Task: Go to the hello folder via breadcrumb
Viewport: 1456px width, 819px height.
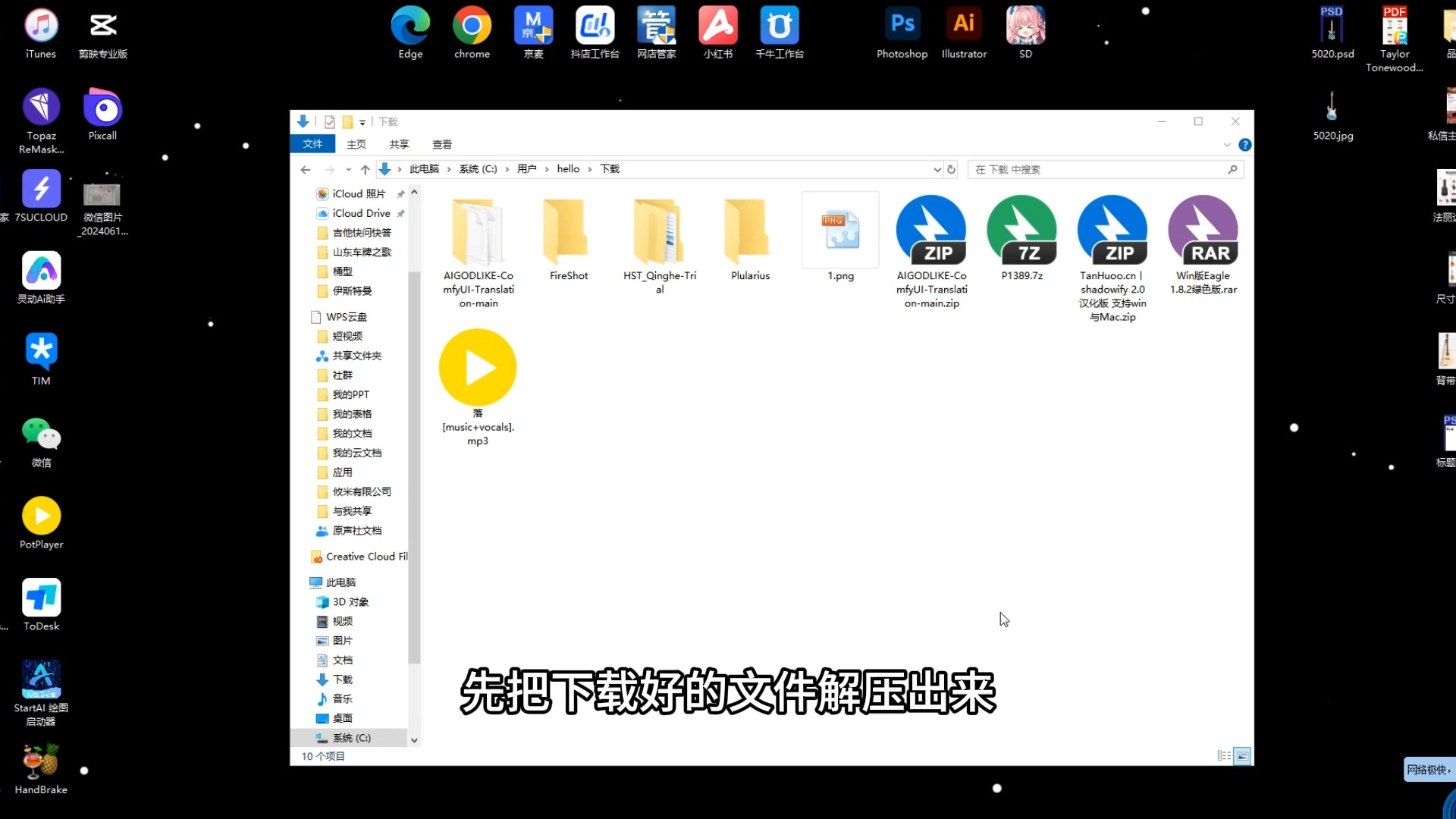Action: (x=567, y=168)
